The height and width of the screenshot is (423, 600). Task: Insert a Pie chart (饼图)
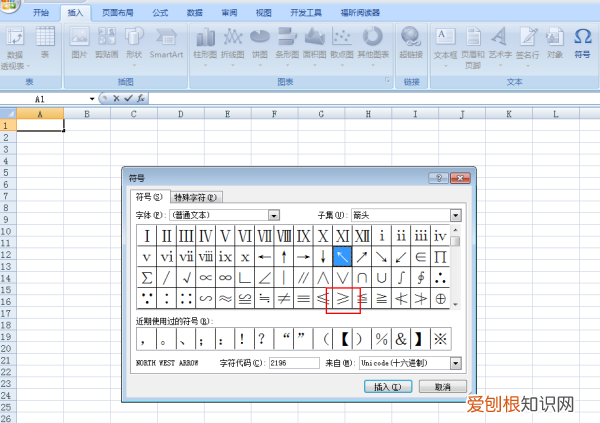(260, 47)
